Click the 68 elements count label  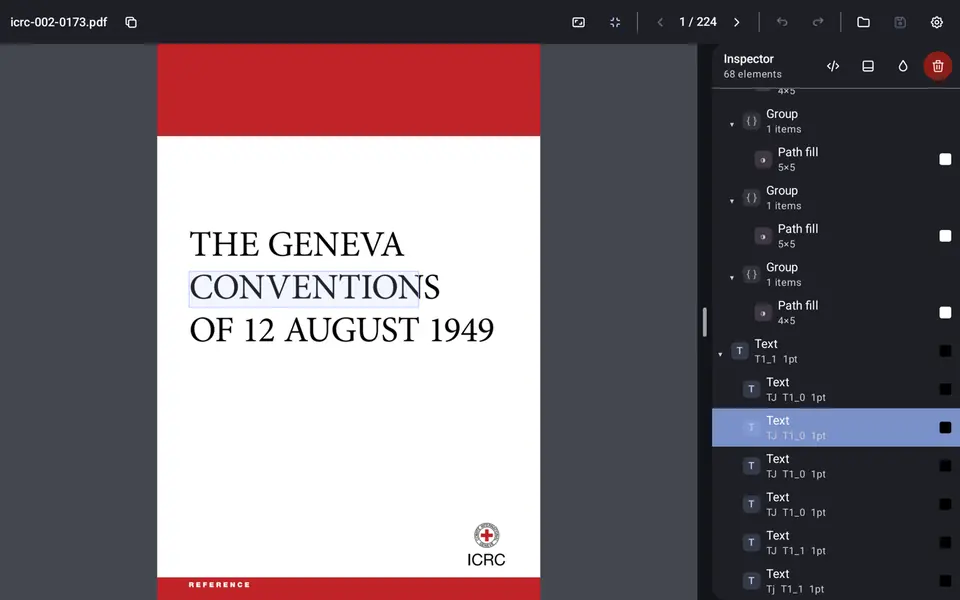coord(752,74)
